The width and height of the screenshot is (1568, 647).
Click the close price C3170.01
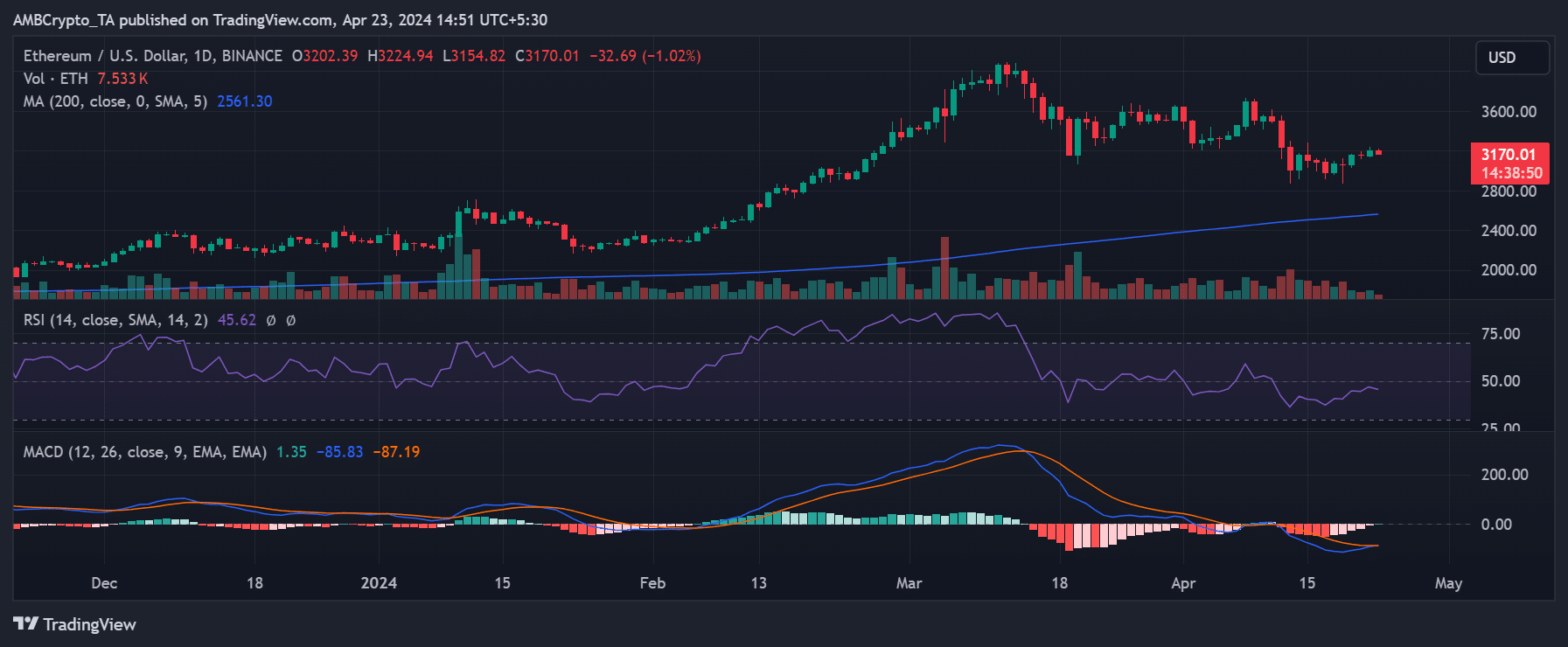547,56
